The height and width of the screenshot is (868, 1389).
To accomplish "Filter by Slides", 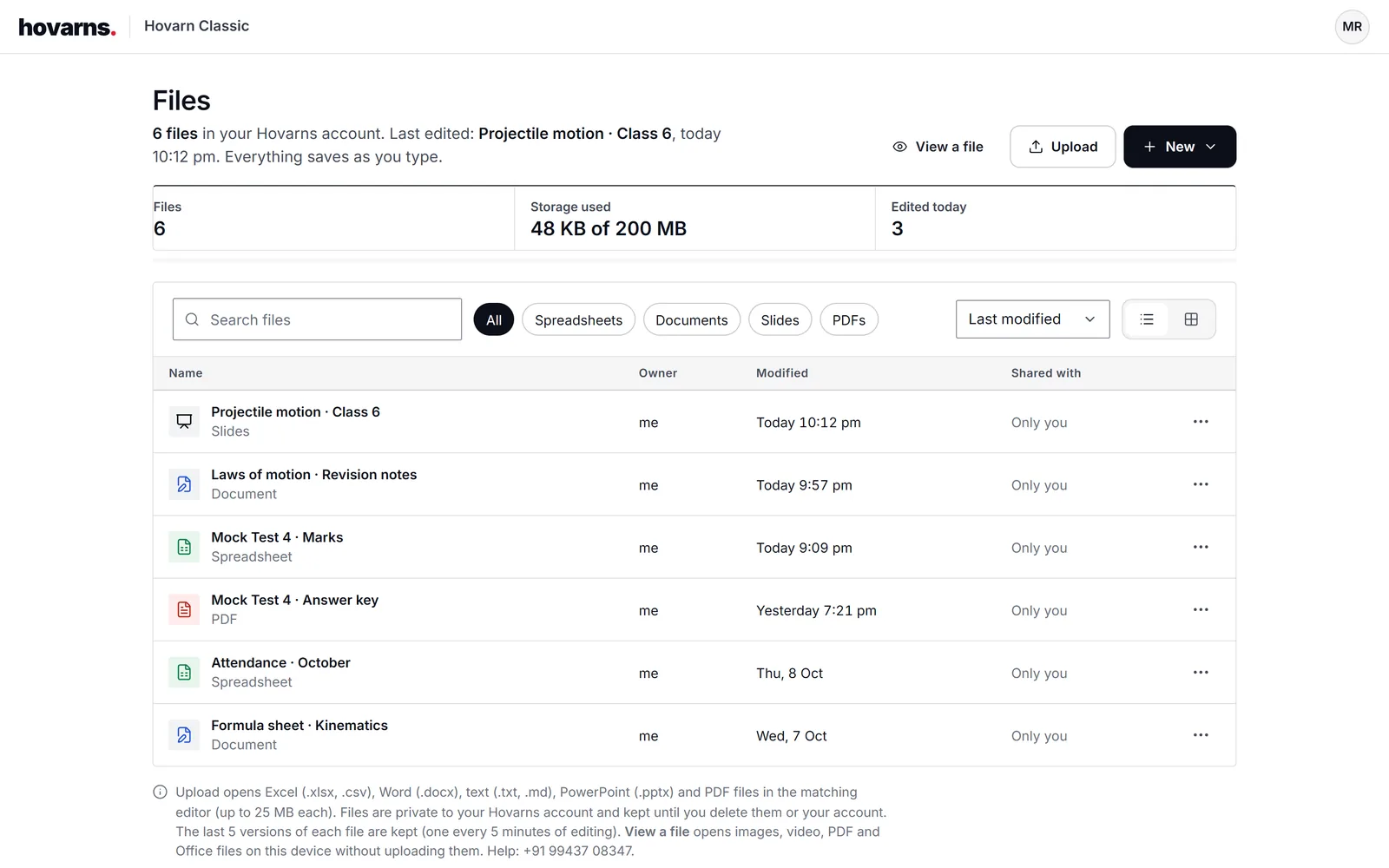I will (780, 319).
